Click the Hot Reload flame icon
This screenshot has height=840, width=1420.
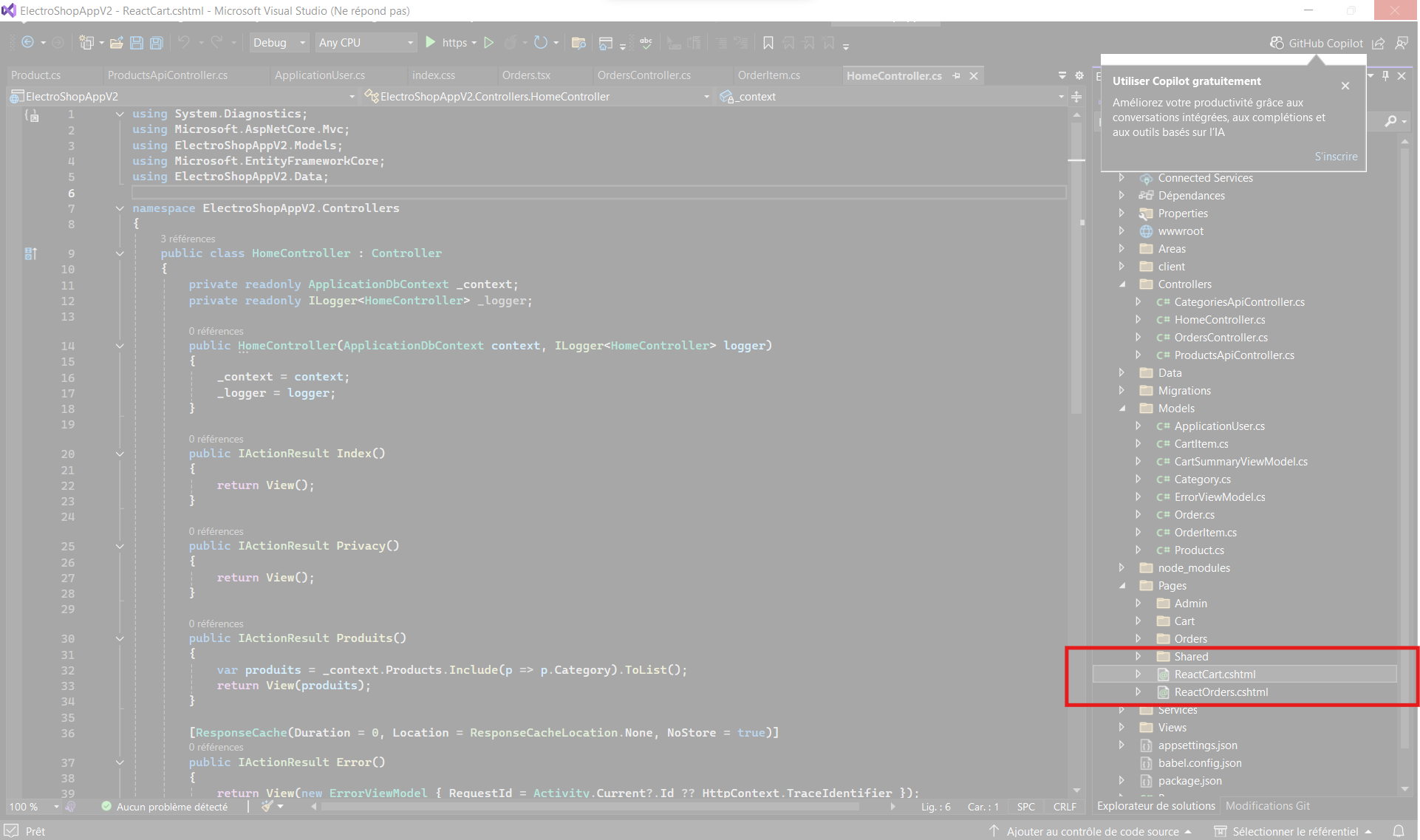coord(511,43)
